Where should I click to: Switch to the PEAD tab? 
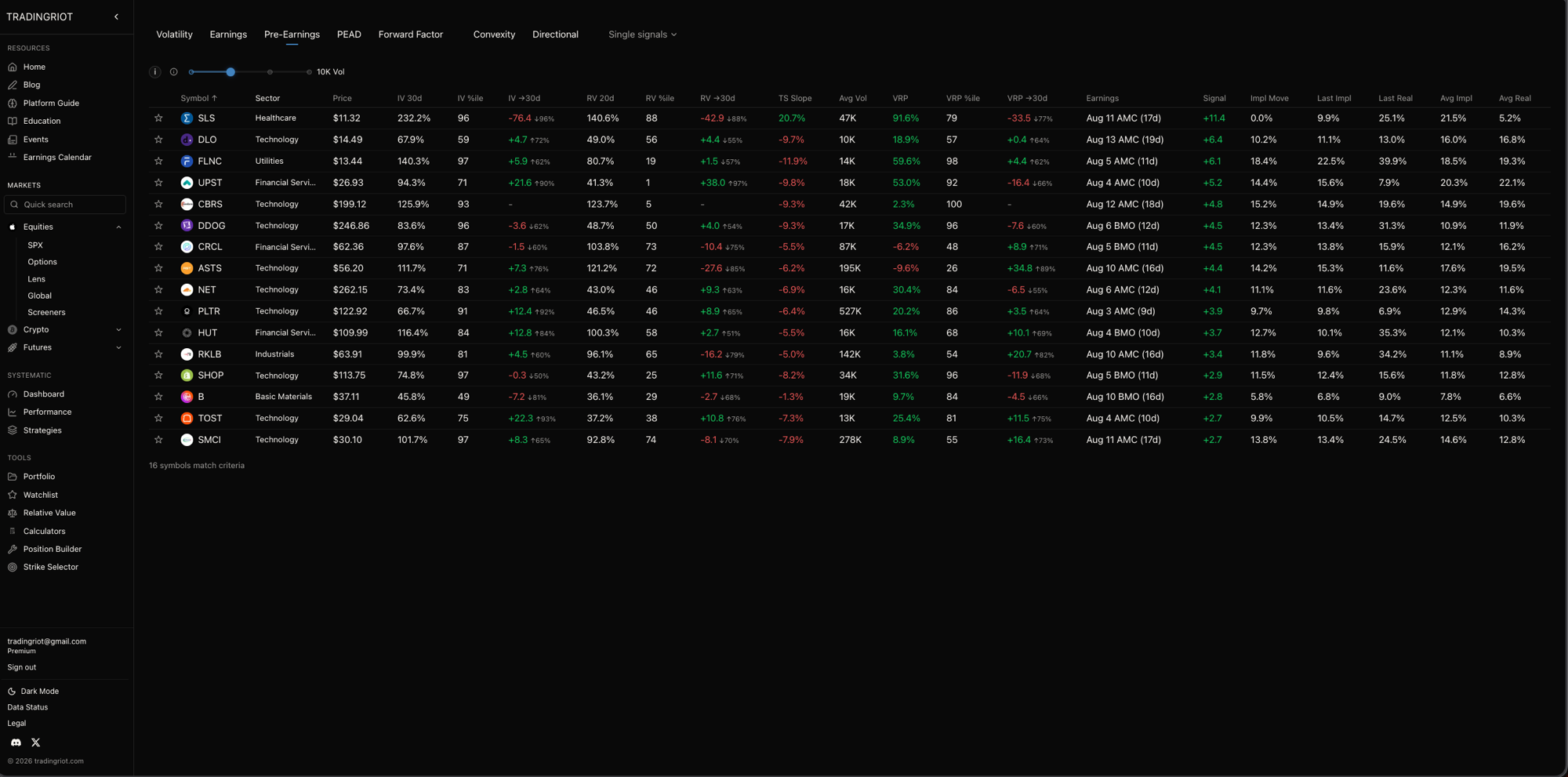coord(349,34)
